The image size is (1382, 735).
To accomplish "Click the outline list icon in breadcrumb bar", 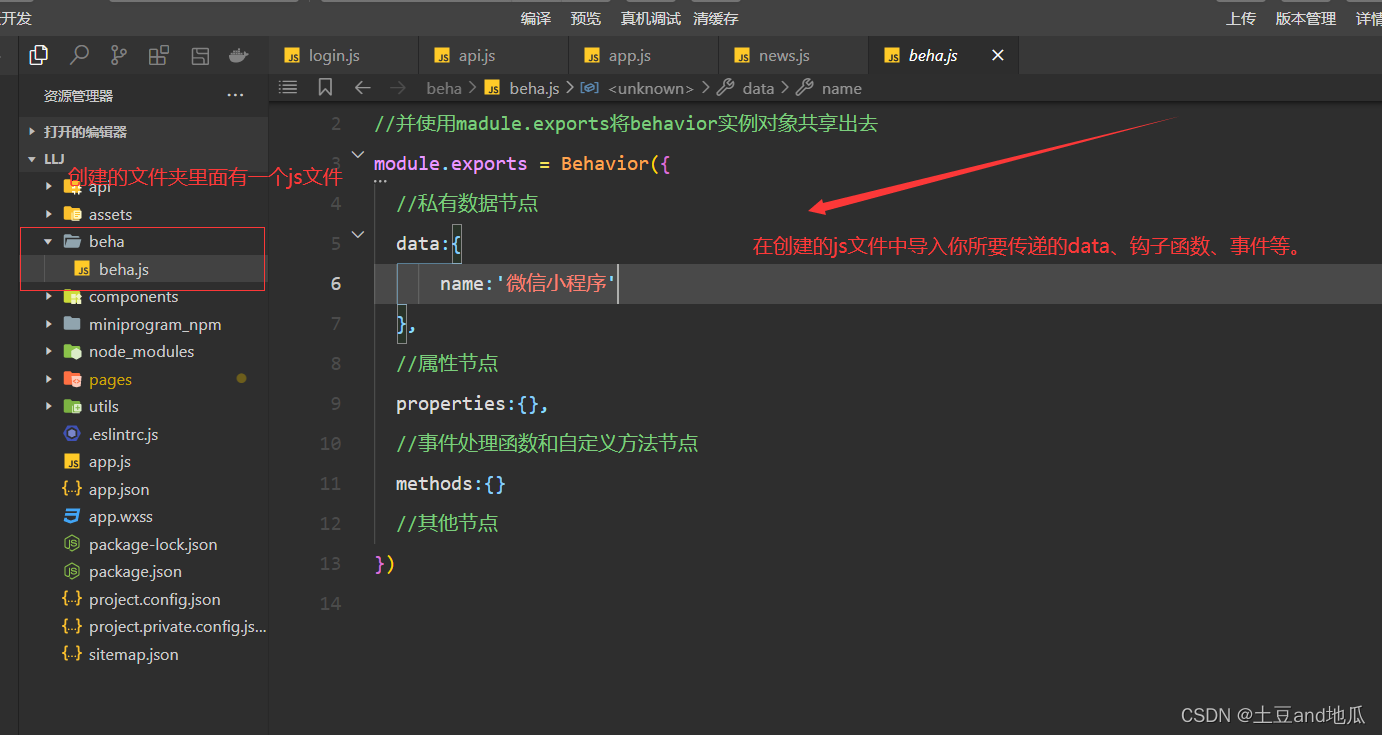I will click(x=288, y=87).
